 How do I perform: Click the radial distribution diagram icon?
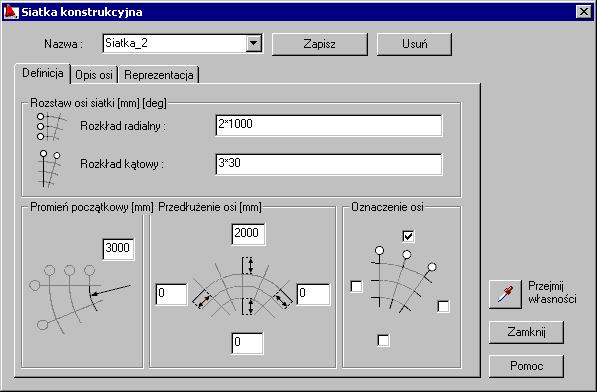tap(51, 127)
